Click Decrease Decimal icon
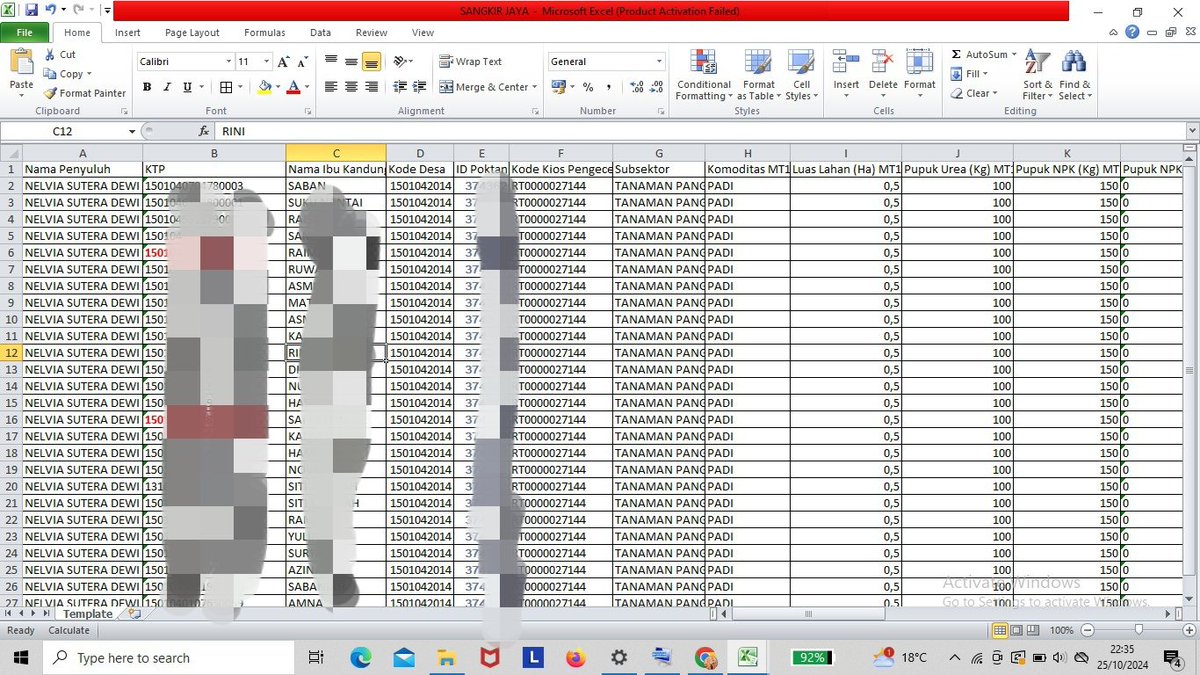Viewport: 1200px width, 675px height. pyautogui.click(x=657, y=87)
